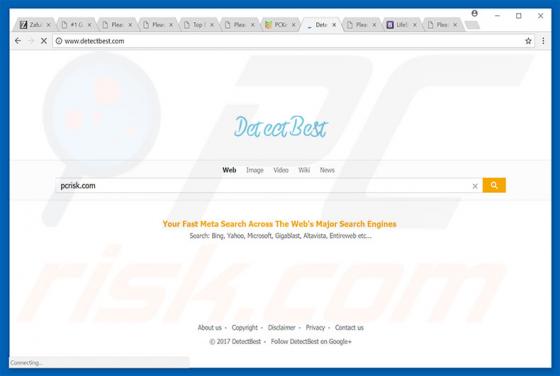Open the Copyright link
The height and width of the screenshot is (376, 560).
(x=245, y=327)
